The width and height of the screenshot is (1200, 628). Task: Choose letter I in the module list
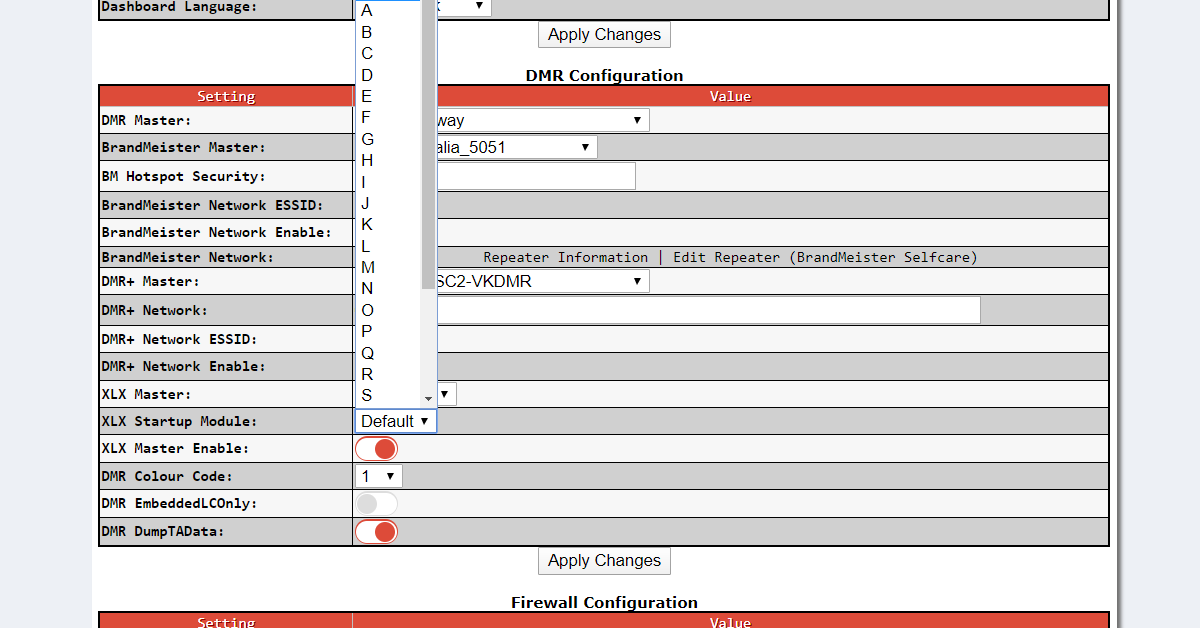pyautogui.click(x=388, y=182)
